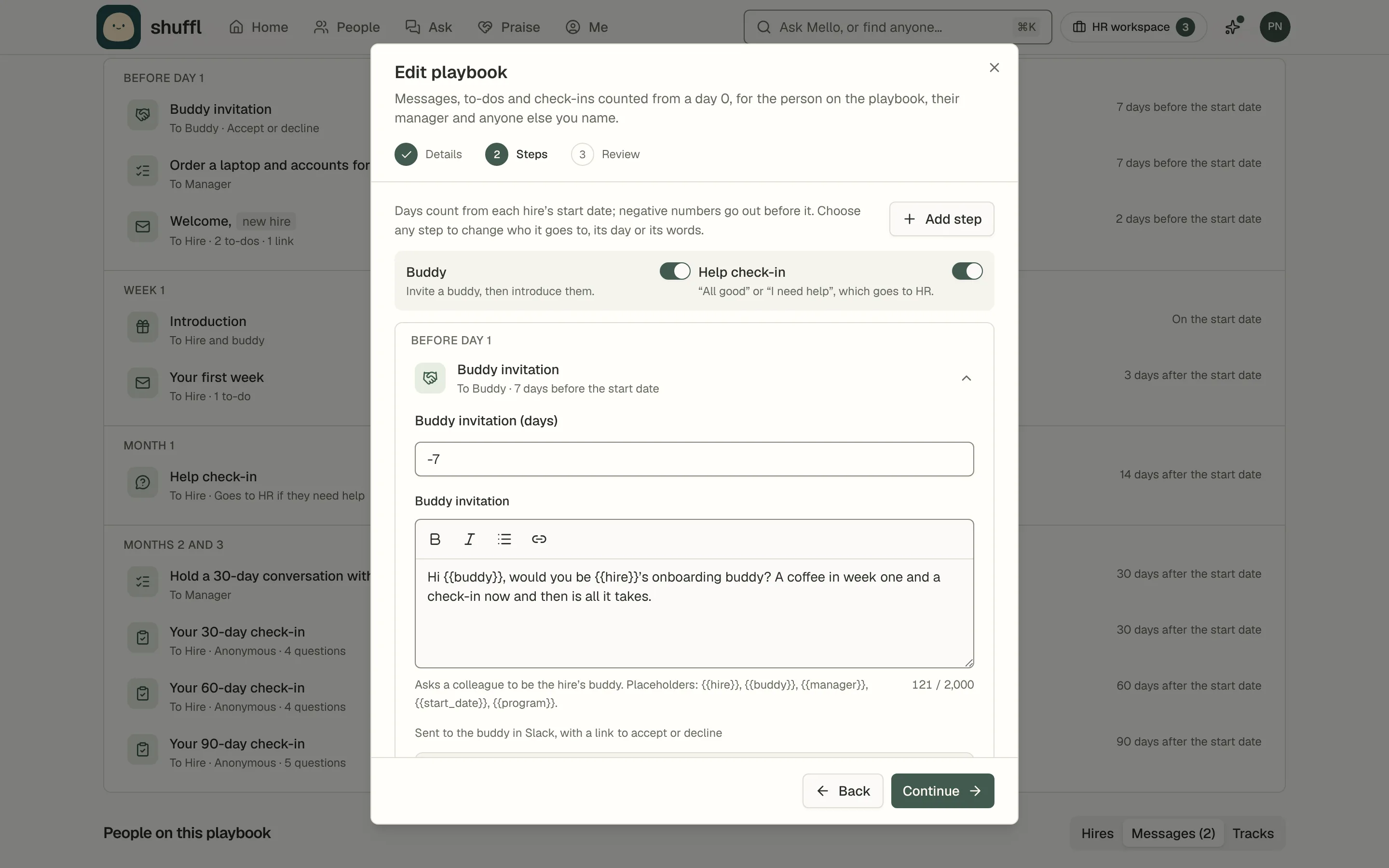
Task: Switch to the Tracks tab
Action: (x=1253, y=833)
